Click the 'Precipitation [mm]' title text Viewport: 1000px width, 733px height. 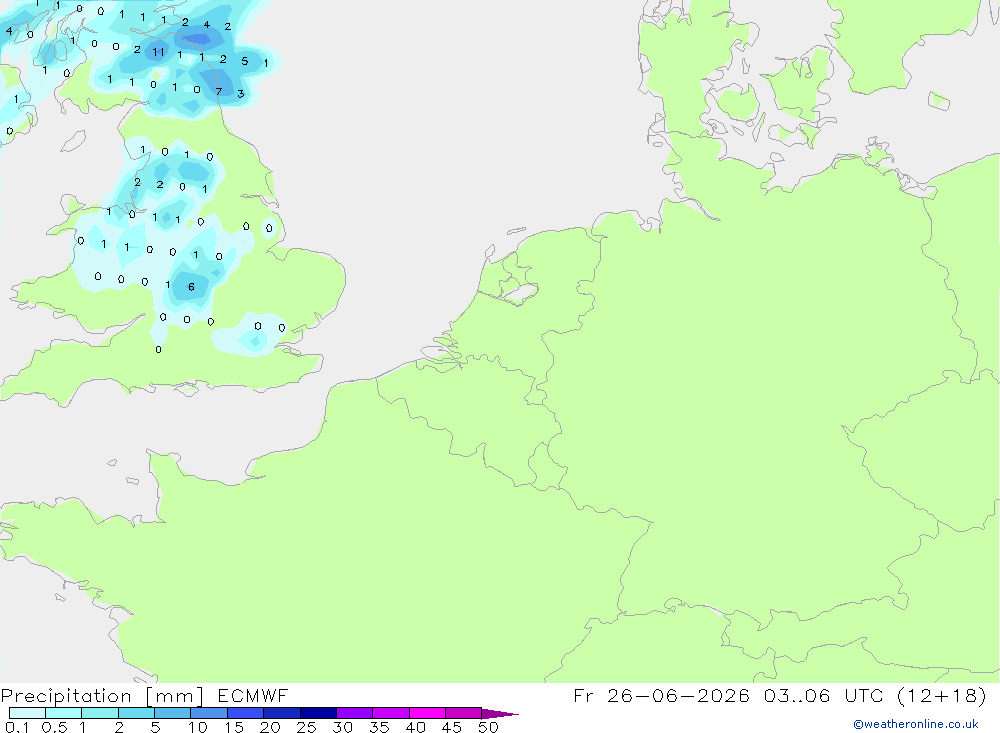[102, 695]
